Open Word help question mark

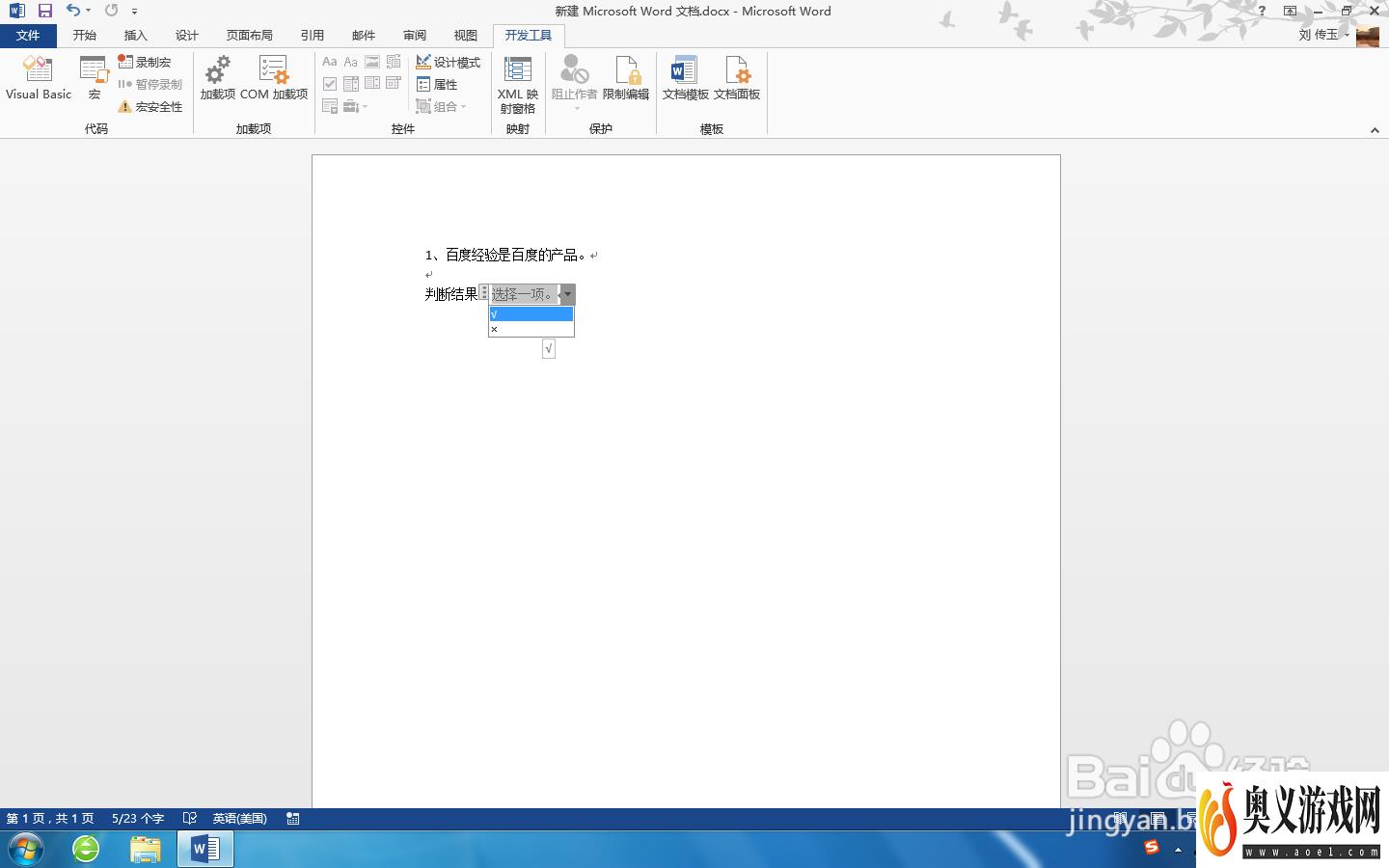tap(1262, 11)
